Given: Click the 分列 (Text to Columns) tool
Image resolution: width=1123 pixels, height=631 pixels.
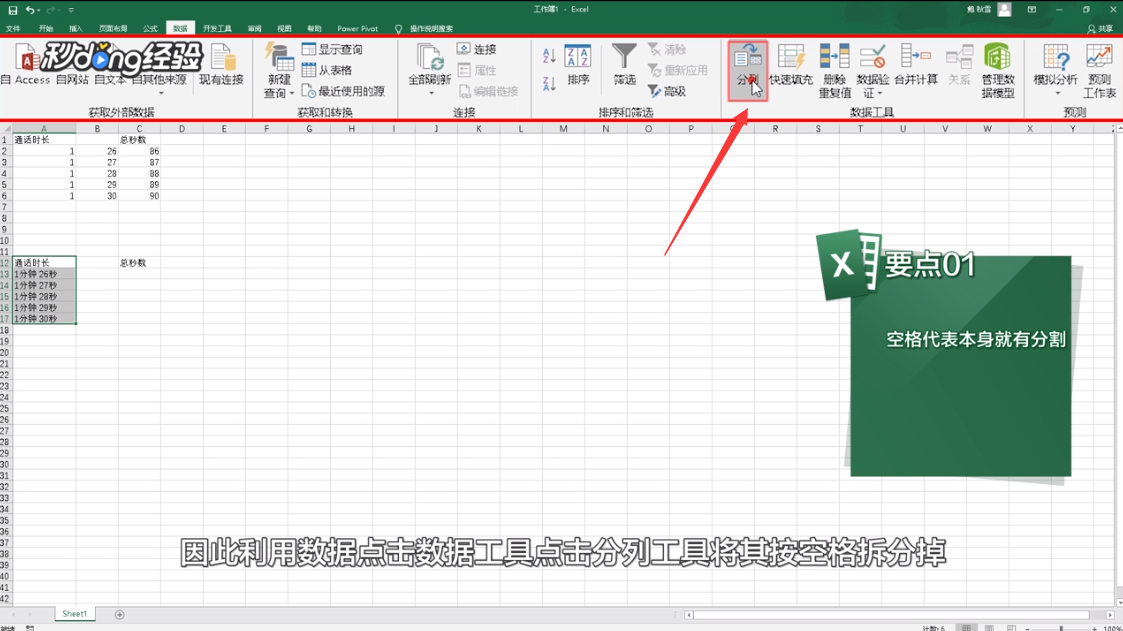Looking at the screenshot, I should point(748,70).
